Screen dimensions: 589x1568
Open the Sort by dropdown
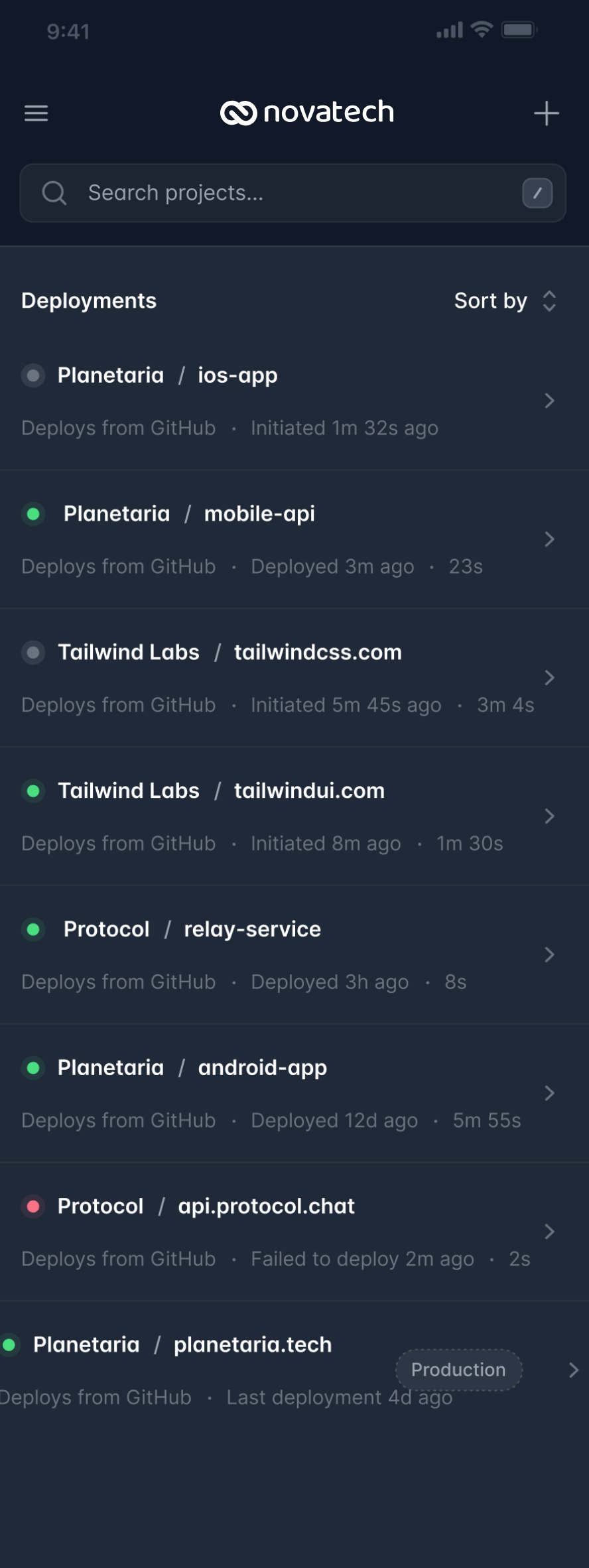[x=505, y=301]
